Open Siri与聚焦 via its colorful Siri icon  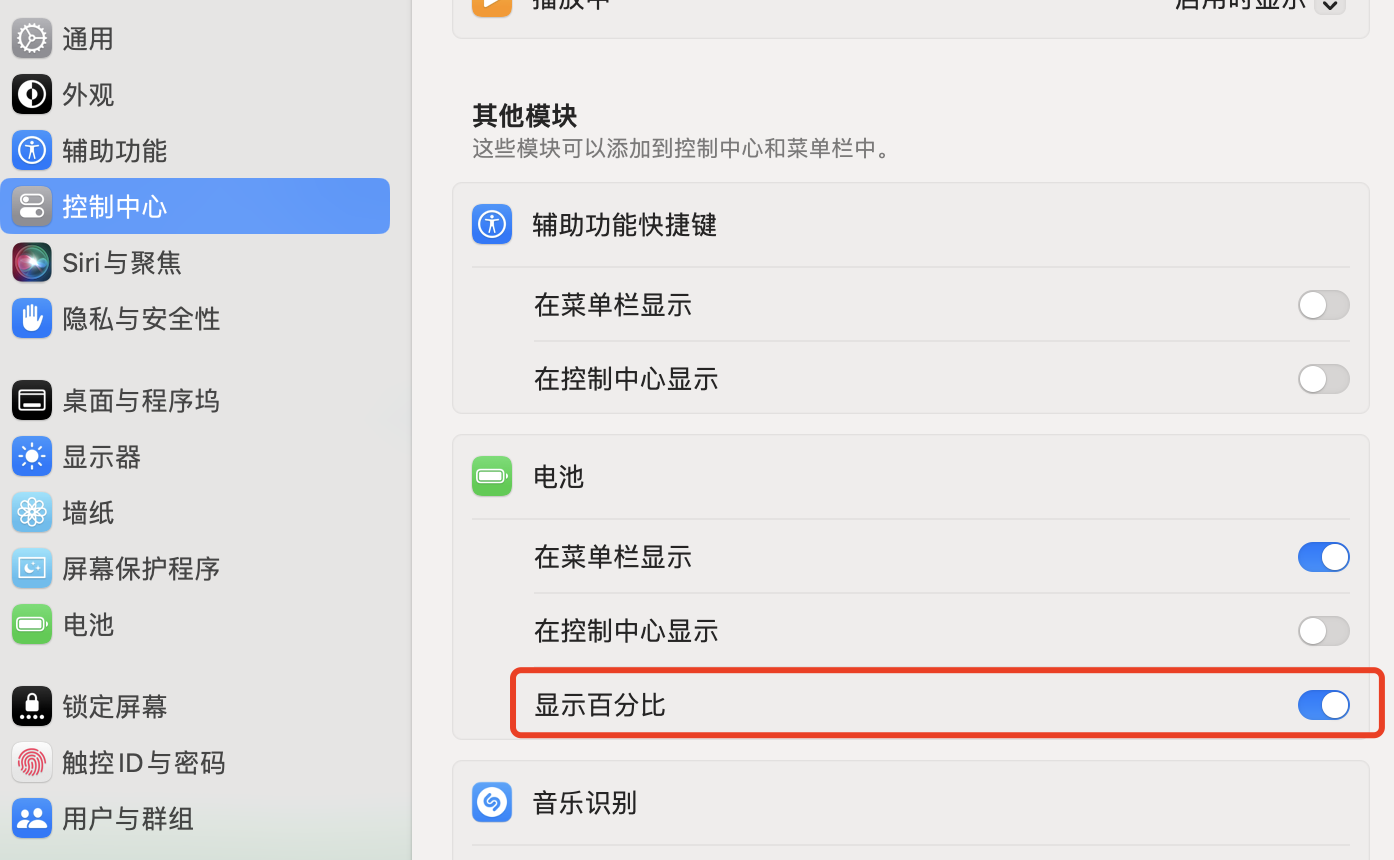(31, 262)
